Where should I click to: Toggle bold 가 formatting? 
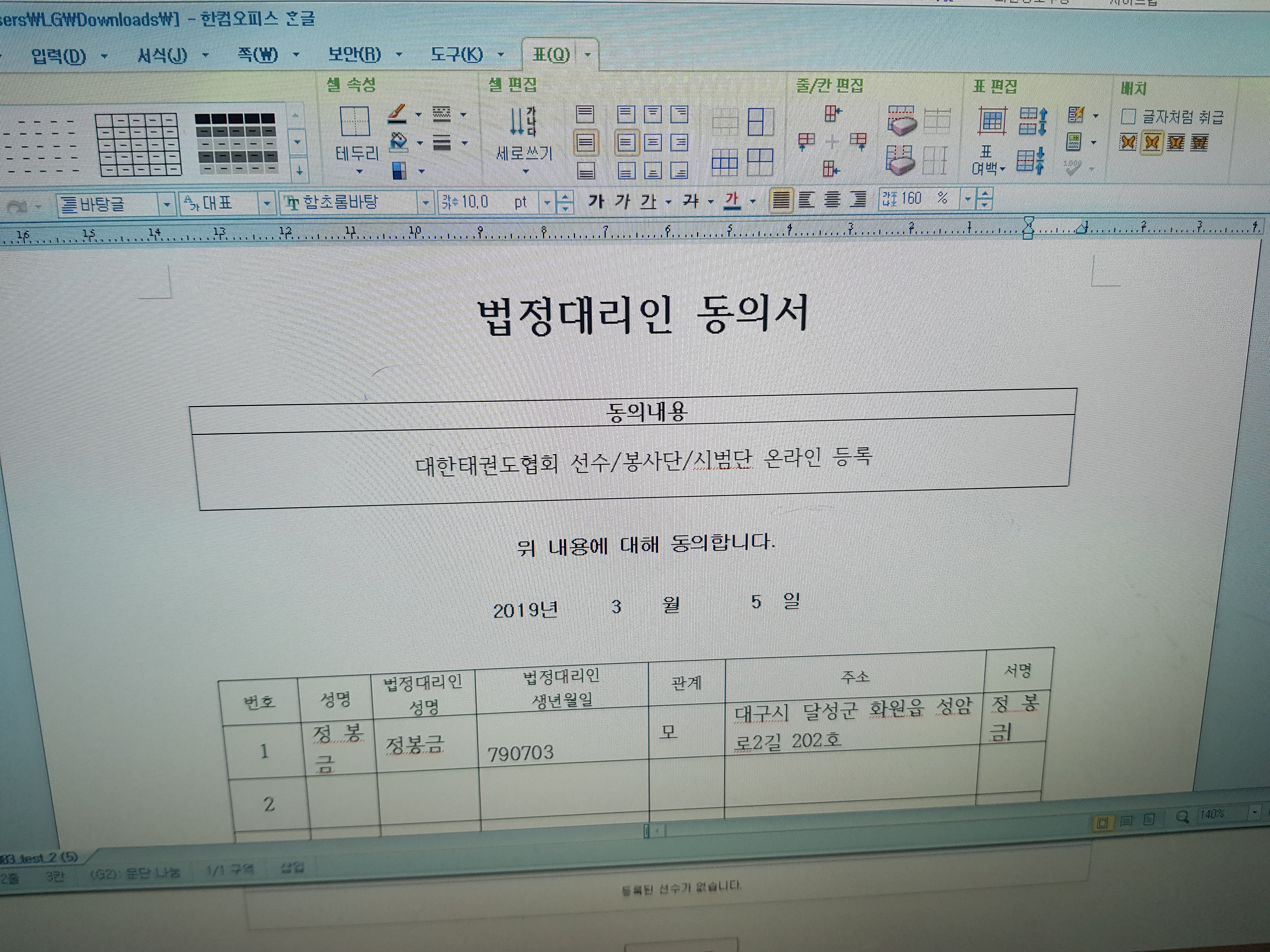(x=596, y=201)
